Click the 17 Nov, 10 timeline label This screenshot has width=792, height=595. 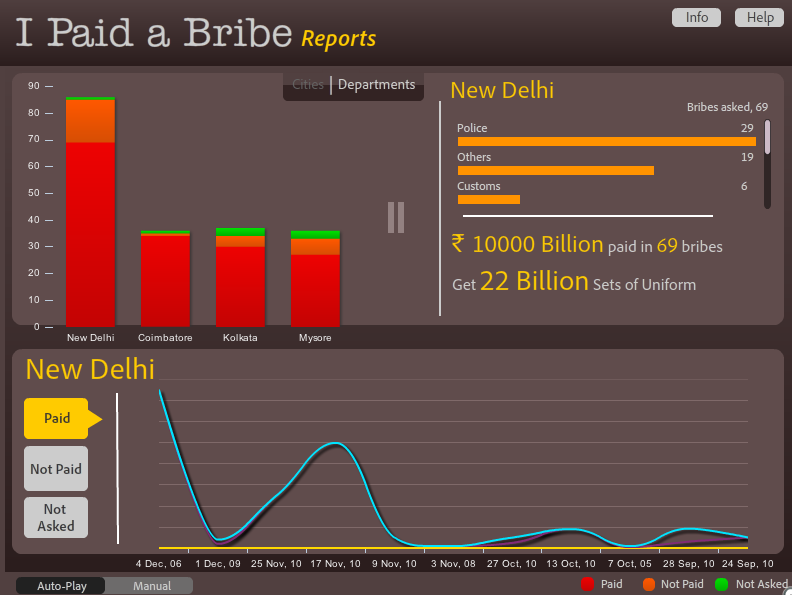(x=335, y=564)
